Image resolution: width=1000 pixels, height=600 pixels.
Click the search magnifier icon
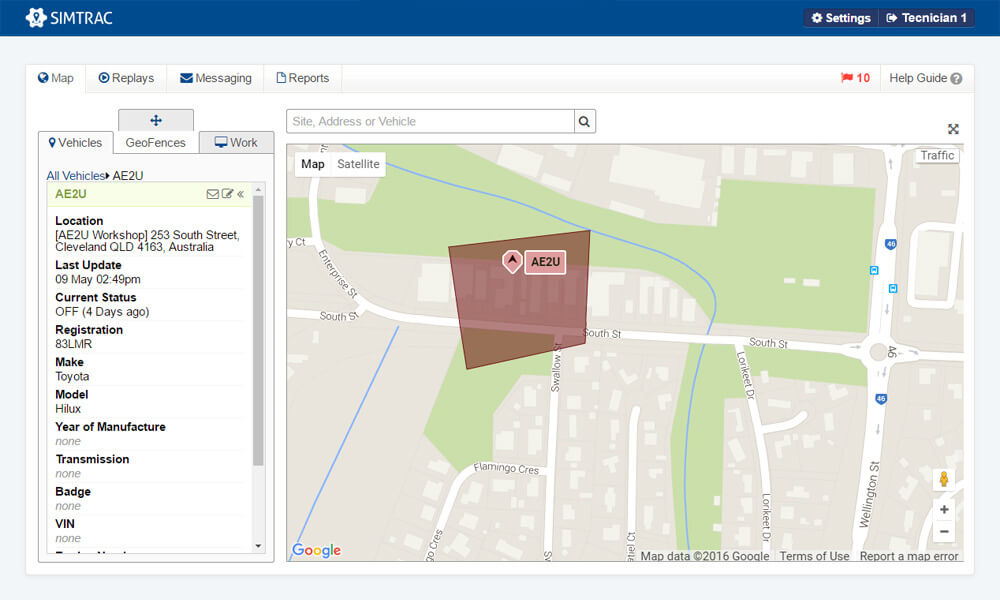pyautogui.click(x=584, y=120)
